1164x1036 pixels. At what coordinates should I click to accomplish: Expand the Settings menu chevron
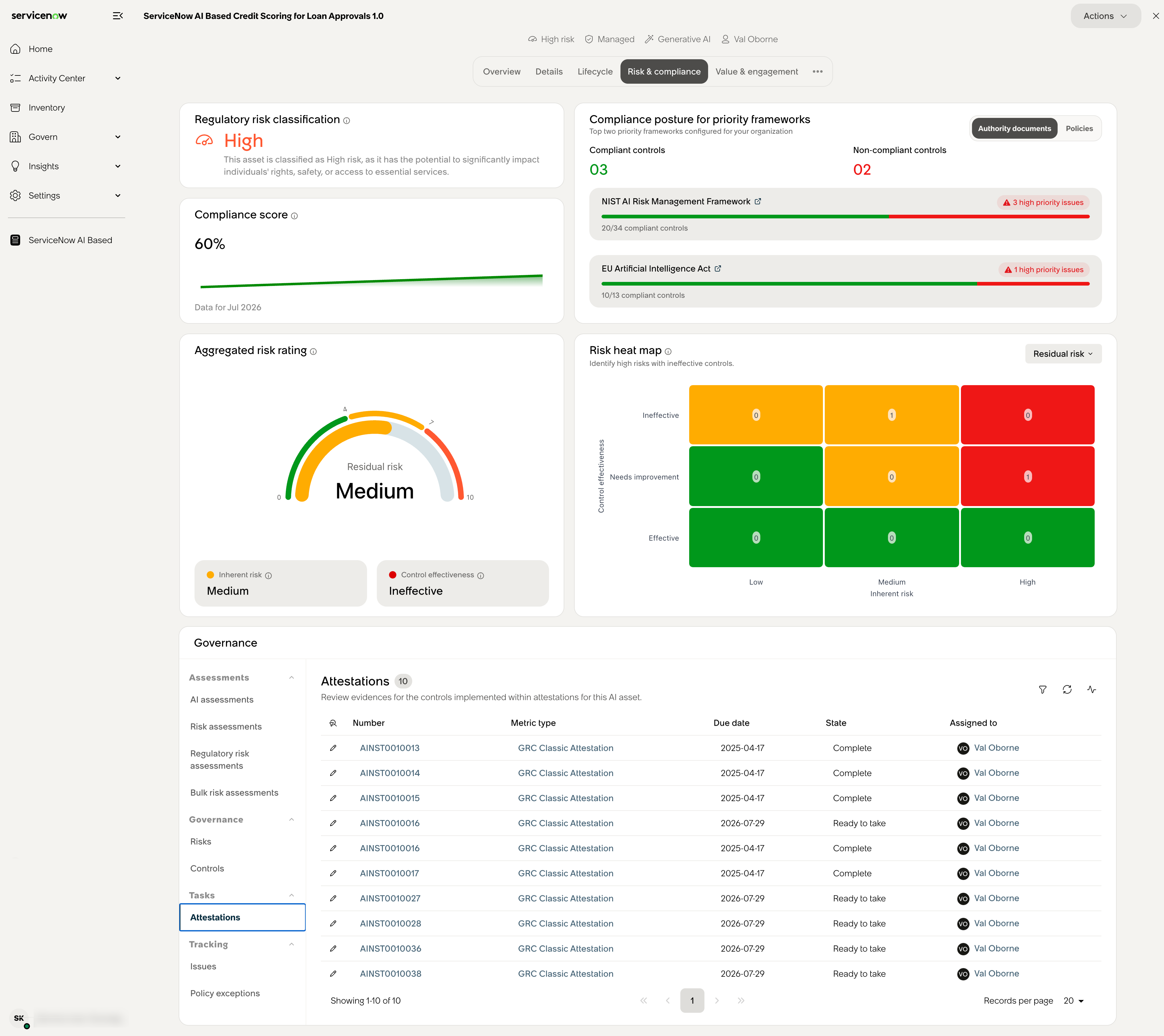click(118, 195)
